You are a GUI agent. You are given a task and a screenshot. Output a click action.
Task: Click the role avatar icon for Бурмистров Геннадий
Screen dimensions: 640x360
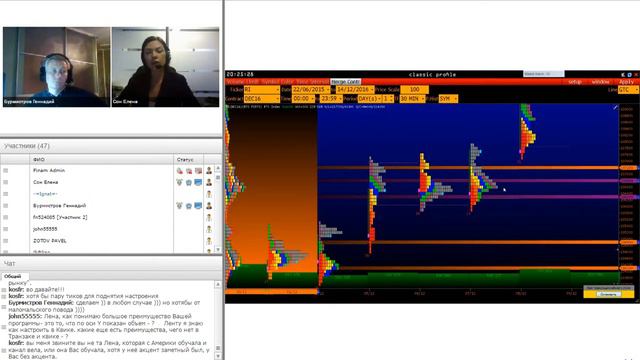coord(209,206)
